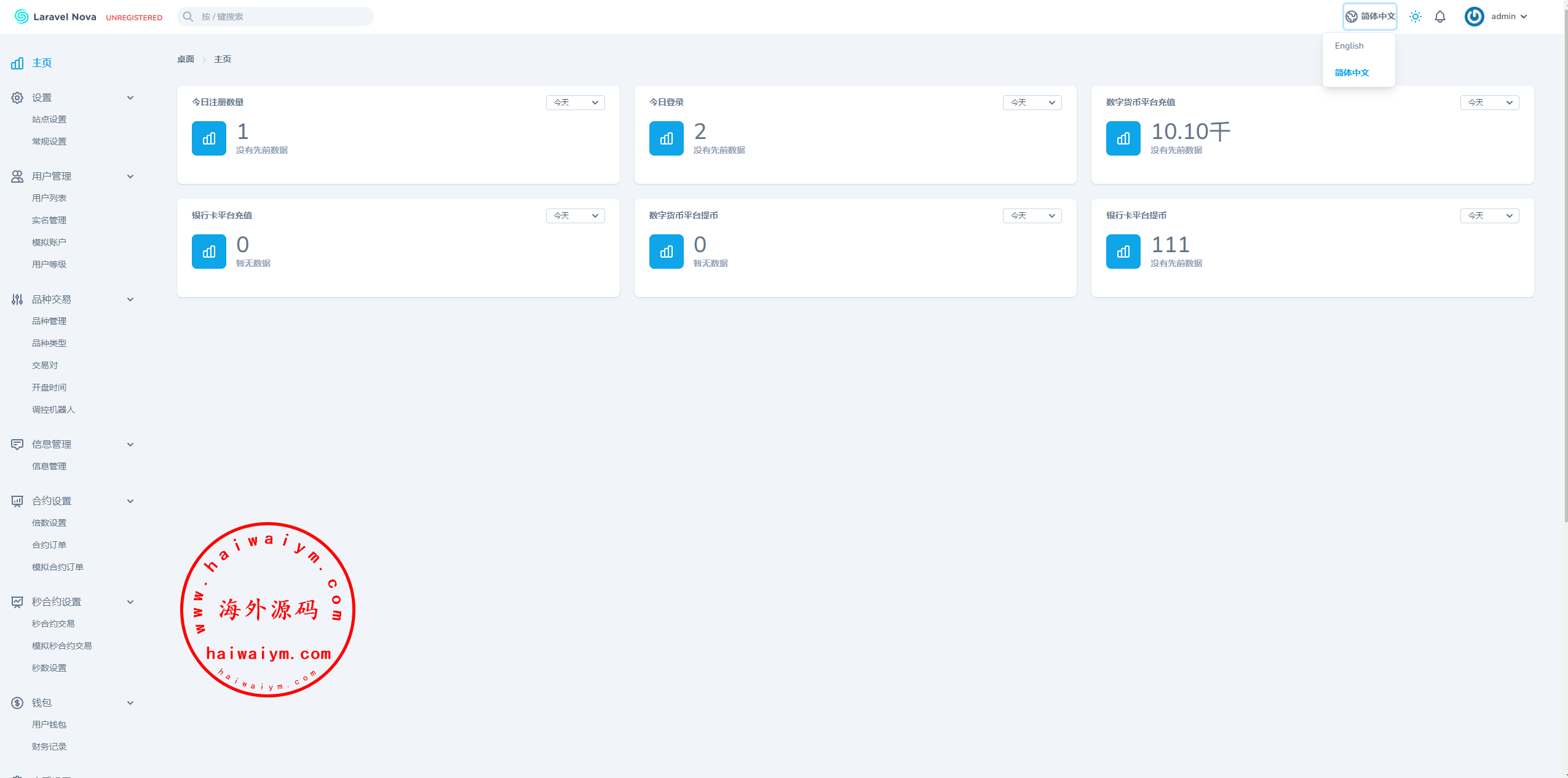This screenshot has height=778, width=1568.
Task: Toggle the light/dark theme sun icon
Action: point(1415,17)
